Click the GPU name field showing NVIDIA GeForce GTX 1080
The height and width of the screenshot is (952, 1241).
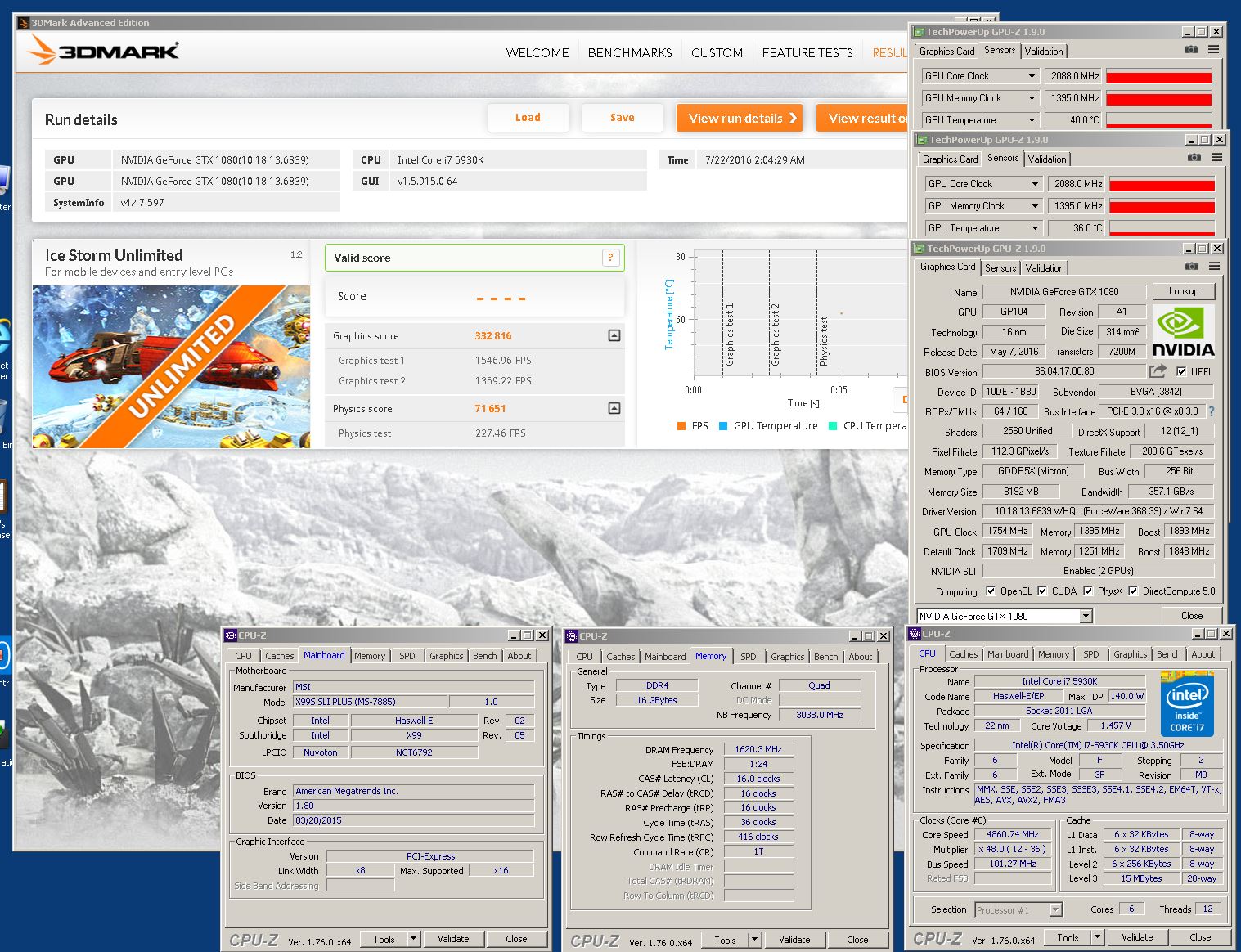pos(1063,291)
